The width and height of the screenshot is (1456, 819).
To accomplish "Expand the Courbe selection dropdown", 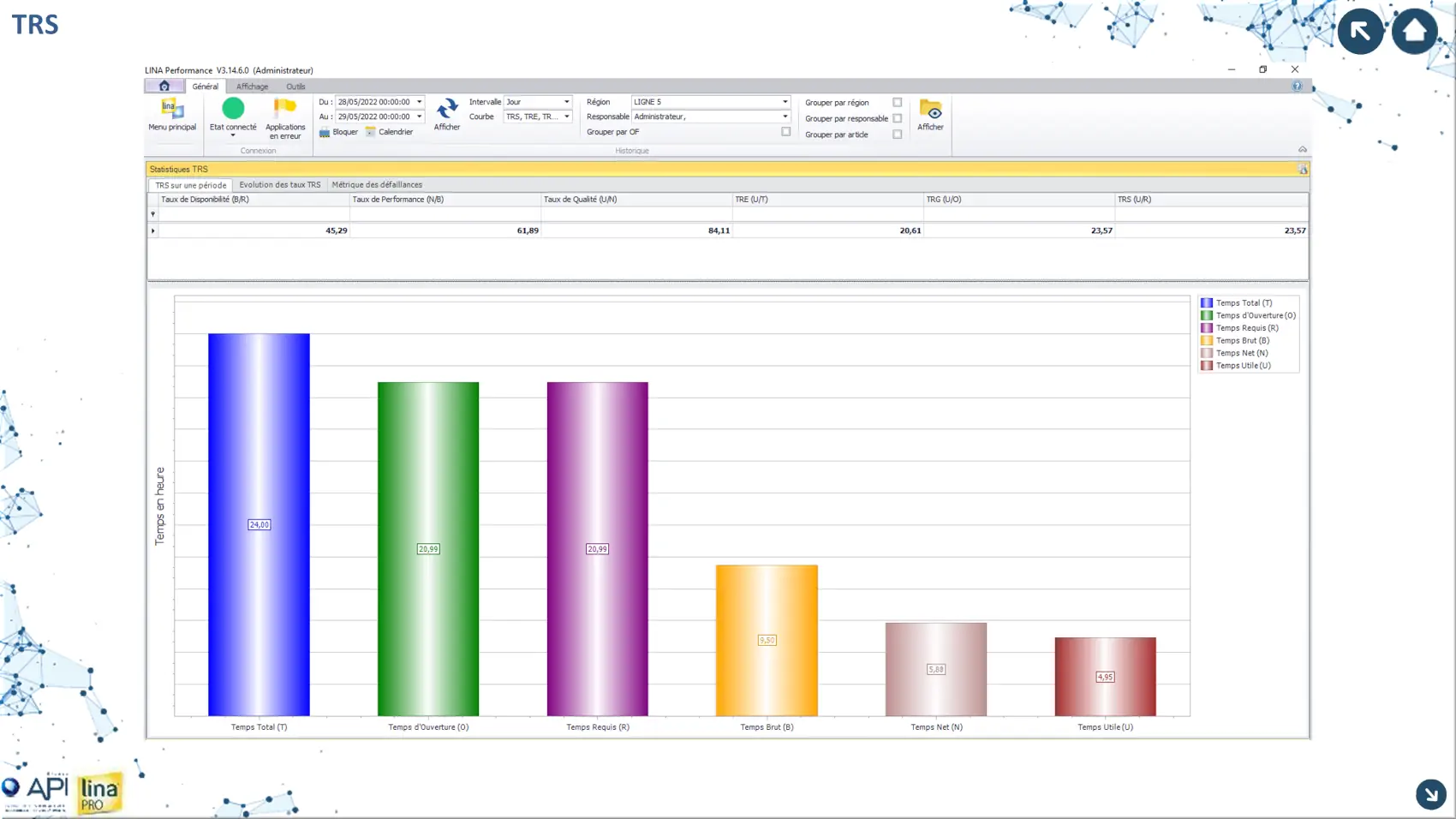I will click(x=566, y=117).
